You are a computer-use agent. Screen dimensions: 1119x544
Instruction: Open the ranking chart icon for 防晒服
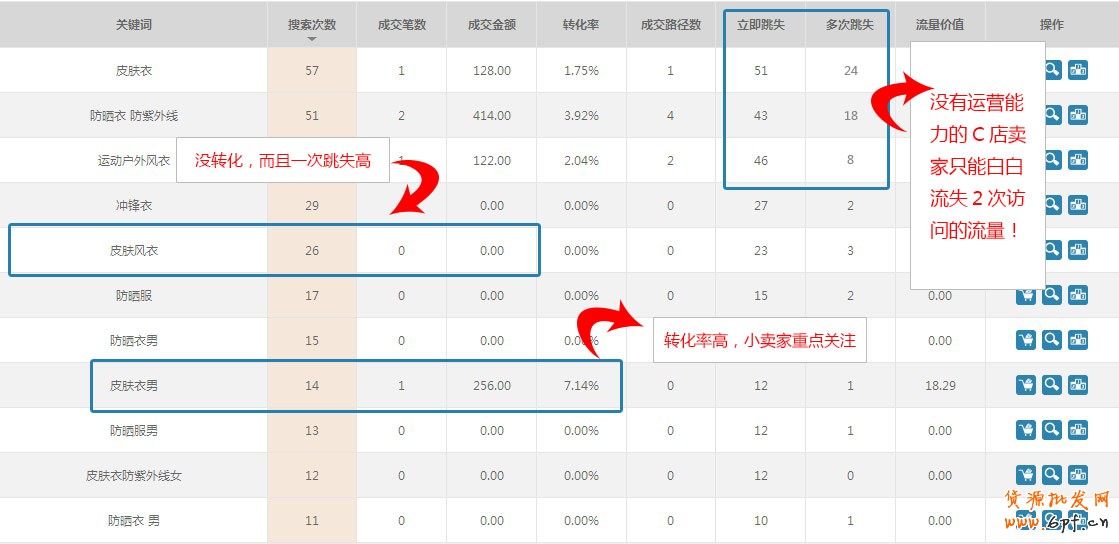[x=1077, y=295]
